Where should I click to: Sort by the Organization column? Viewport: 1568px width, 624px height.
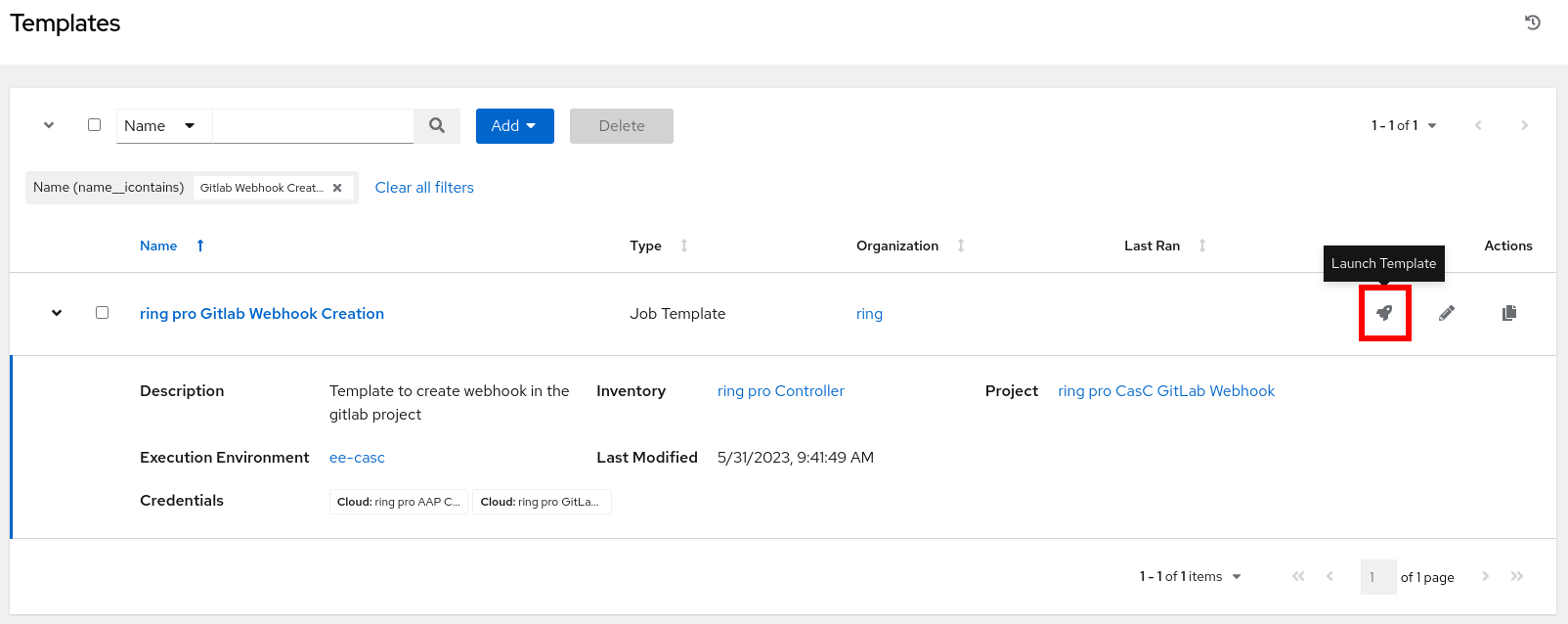pyautogui.click(x=961, y=245)
